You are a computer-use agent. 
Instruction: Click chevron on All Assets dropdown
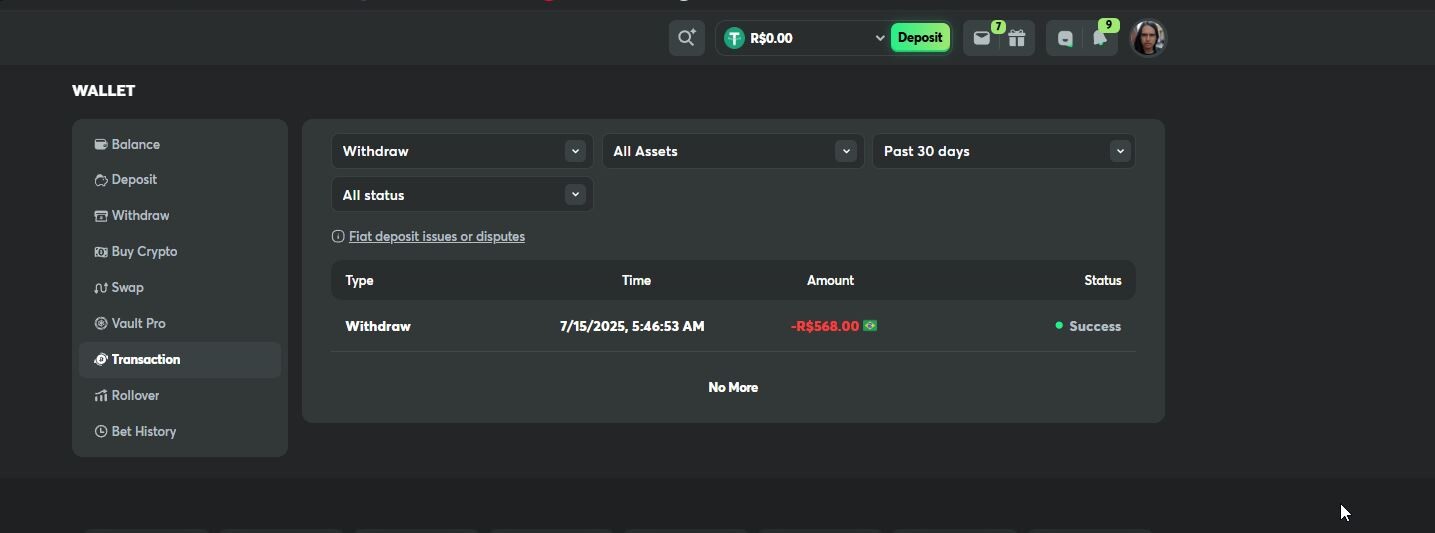click(846, 151)
